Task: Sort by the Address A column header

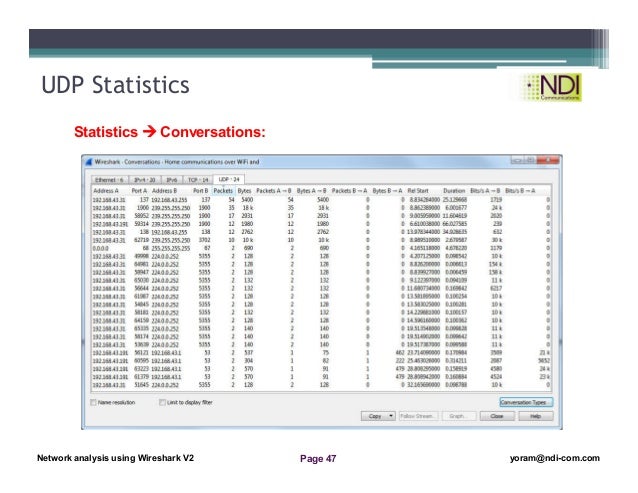Action: 106,191
